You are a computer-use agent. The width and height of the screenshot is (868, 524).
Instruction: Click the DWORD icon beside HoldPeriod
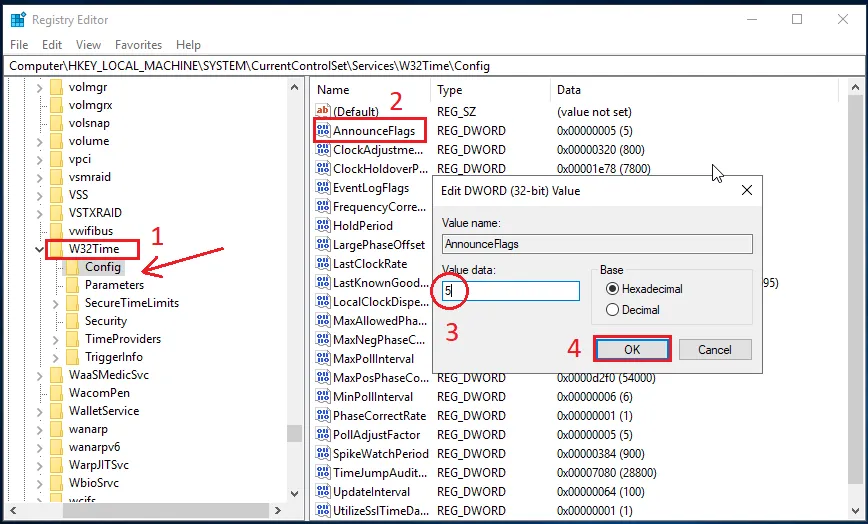323,225
